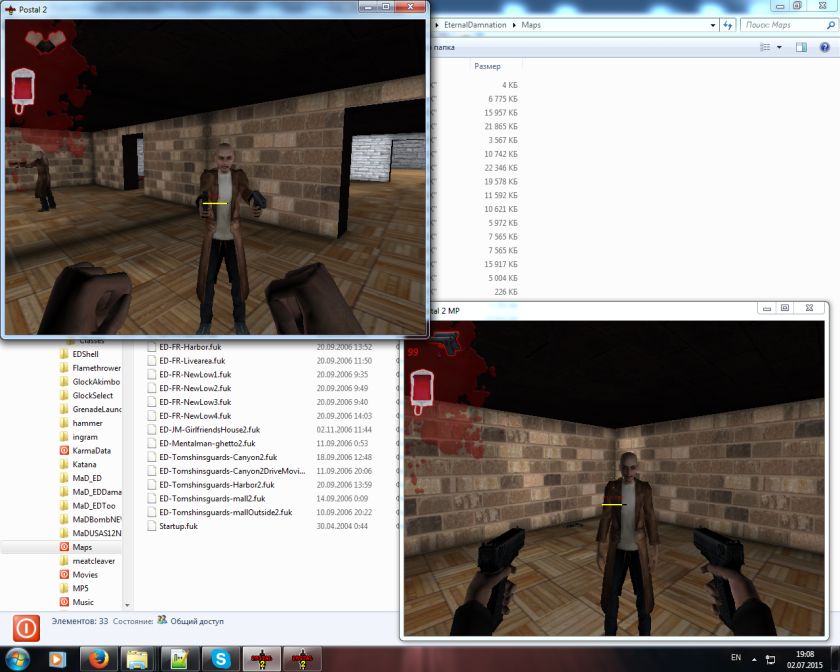840x672 pixels.
Task: Click the search magnifier icon in Explorer
Action: 831,25
